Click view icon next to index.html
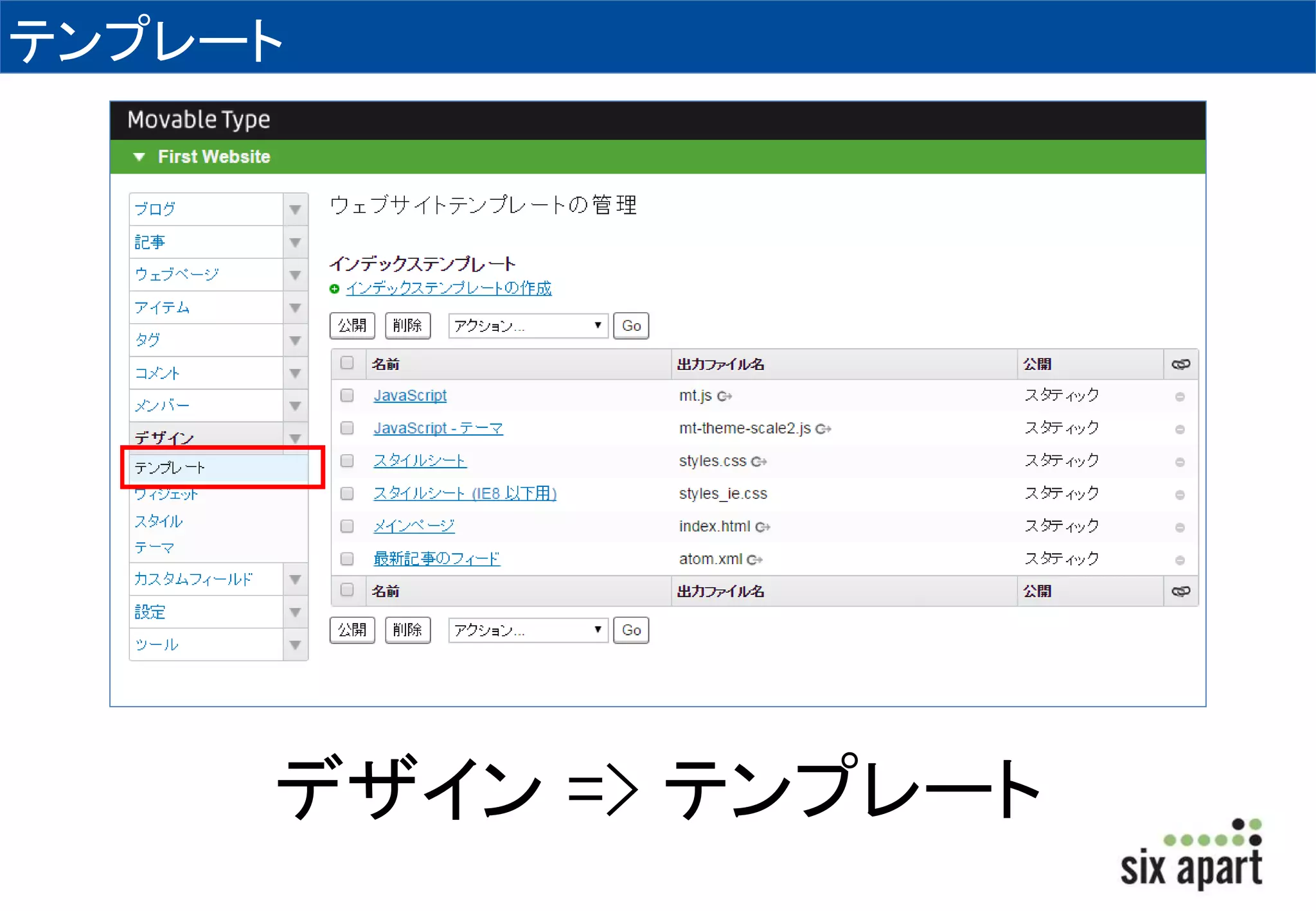 [x=763, y=527]
